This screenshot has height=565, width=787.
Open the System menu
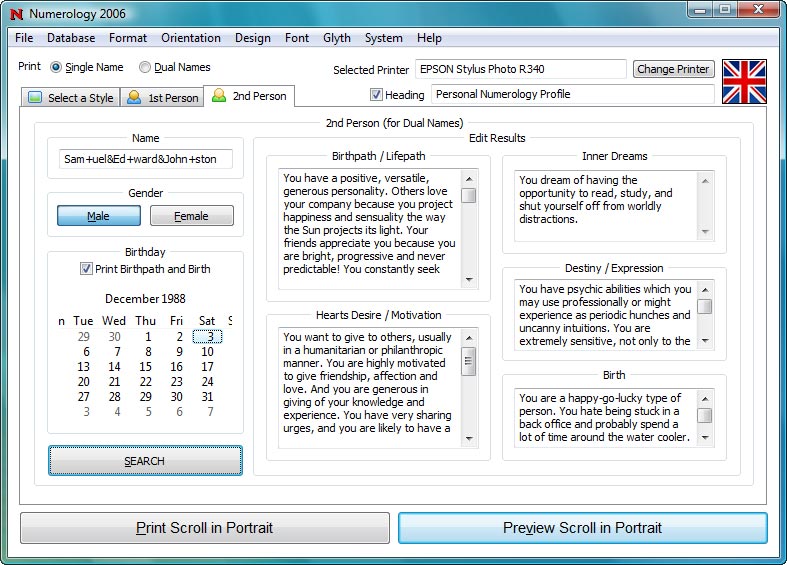(383, 38)
